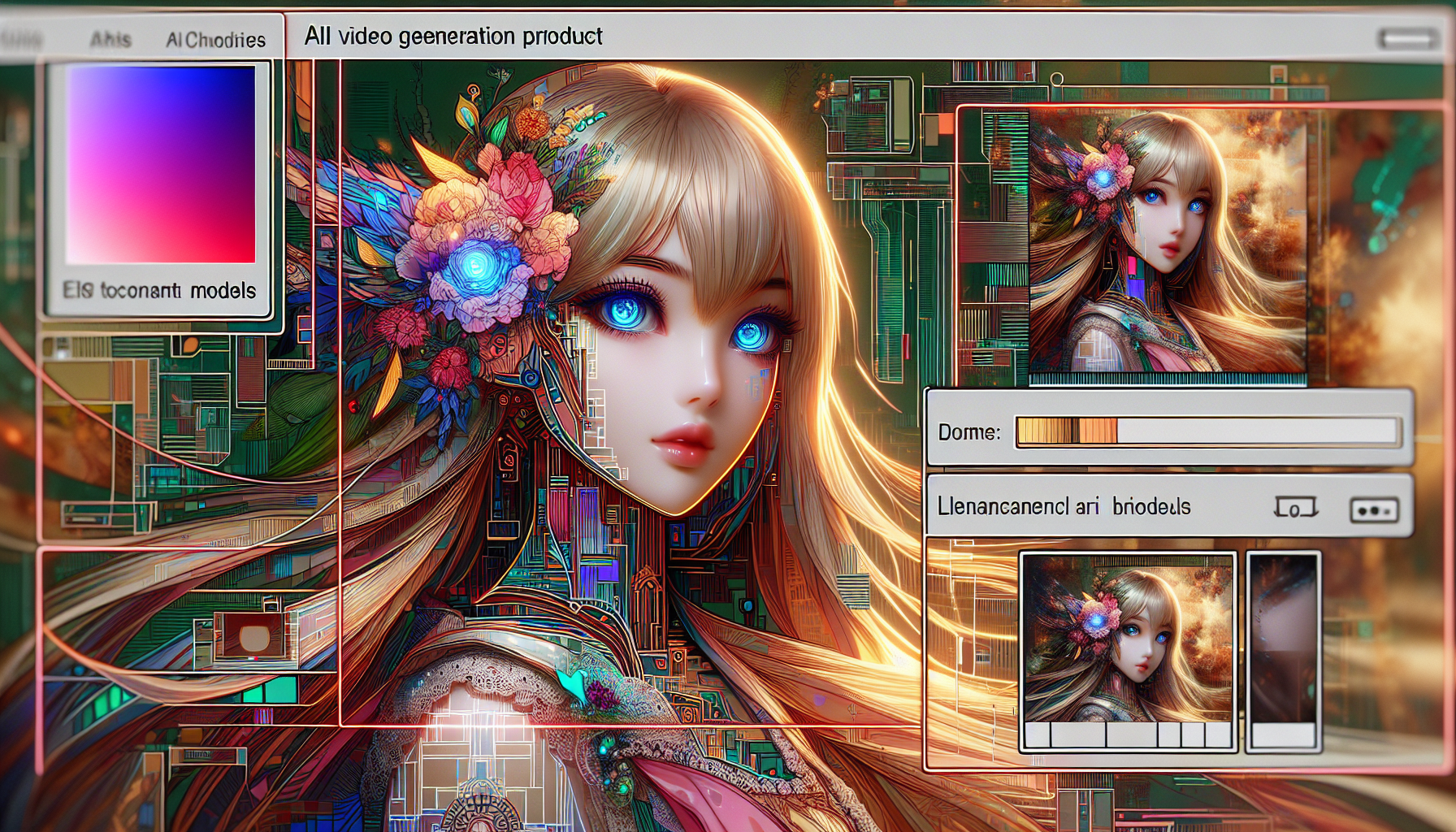
Task: Open the AI Chiodries tab
Action: 215,40
